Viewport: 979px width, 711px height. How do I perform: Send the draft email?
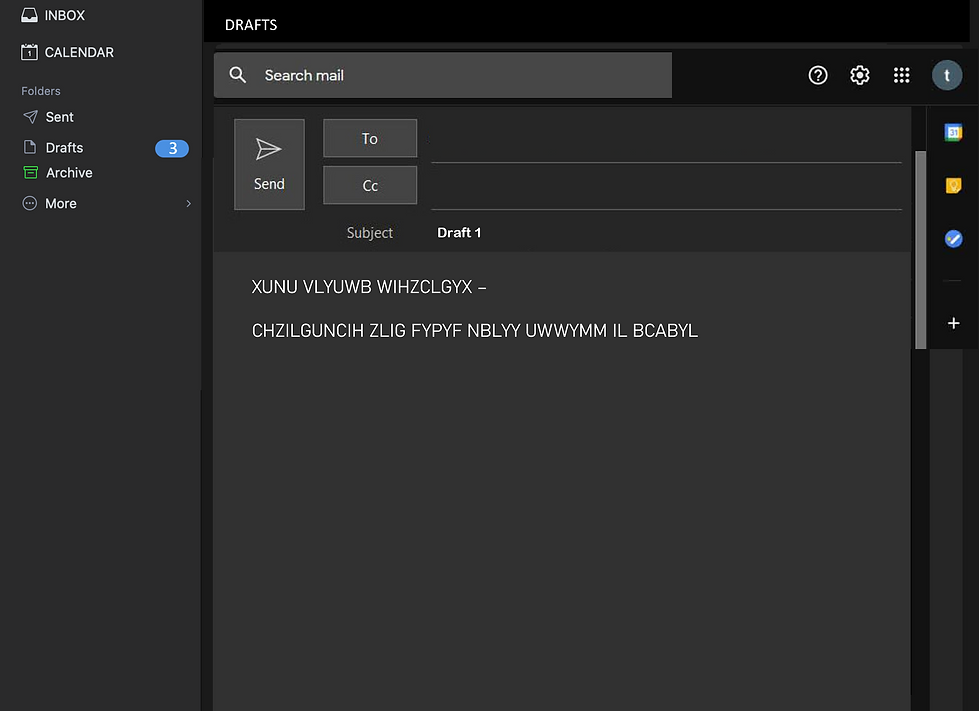pyautogui.click(x=269, y=164)
